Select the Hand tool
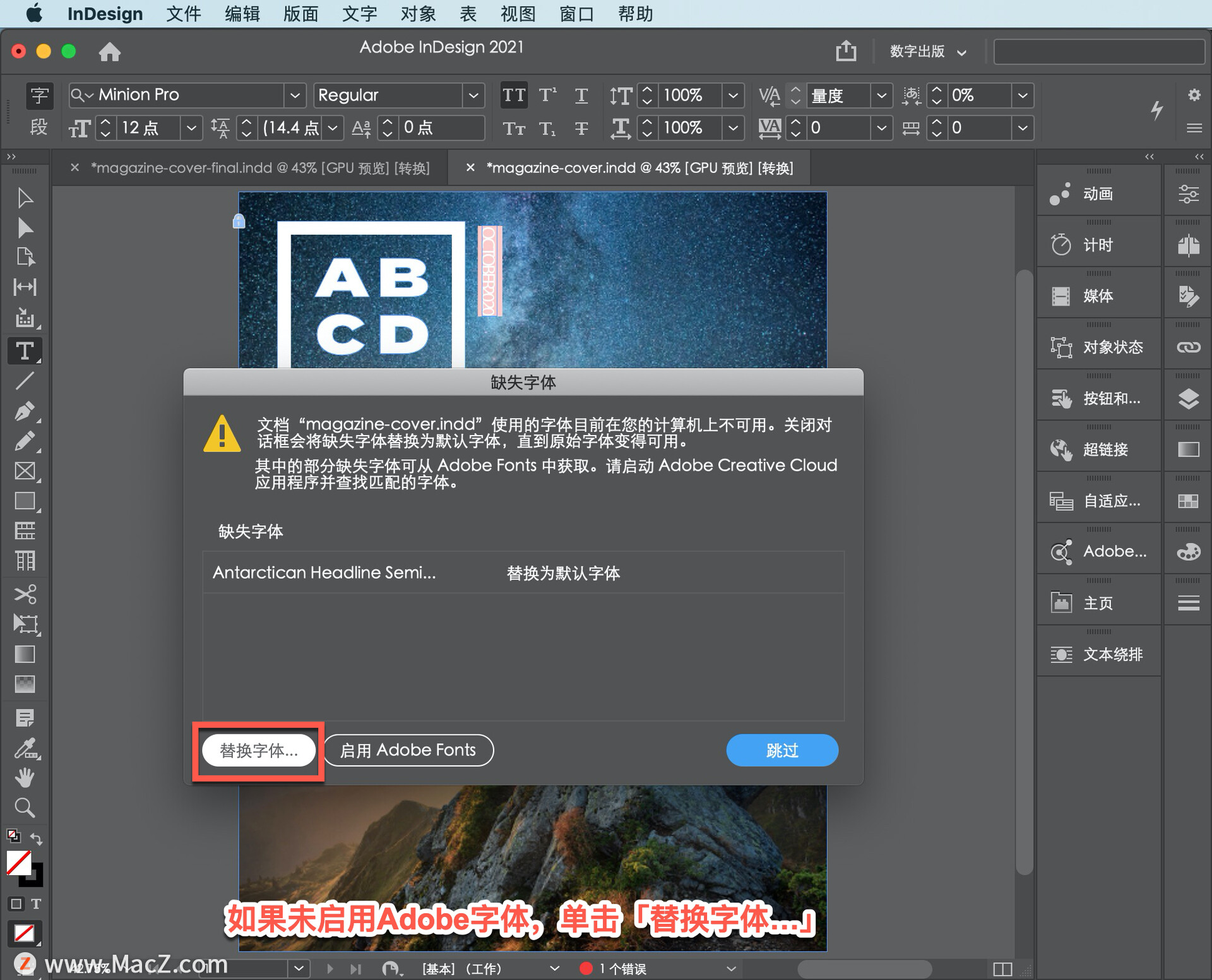The height and width of the screenshot is (980, 1212). [25, 778]
